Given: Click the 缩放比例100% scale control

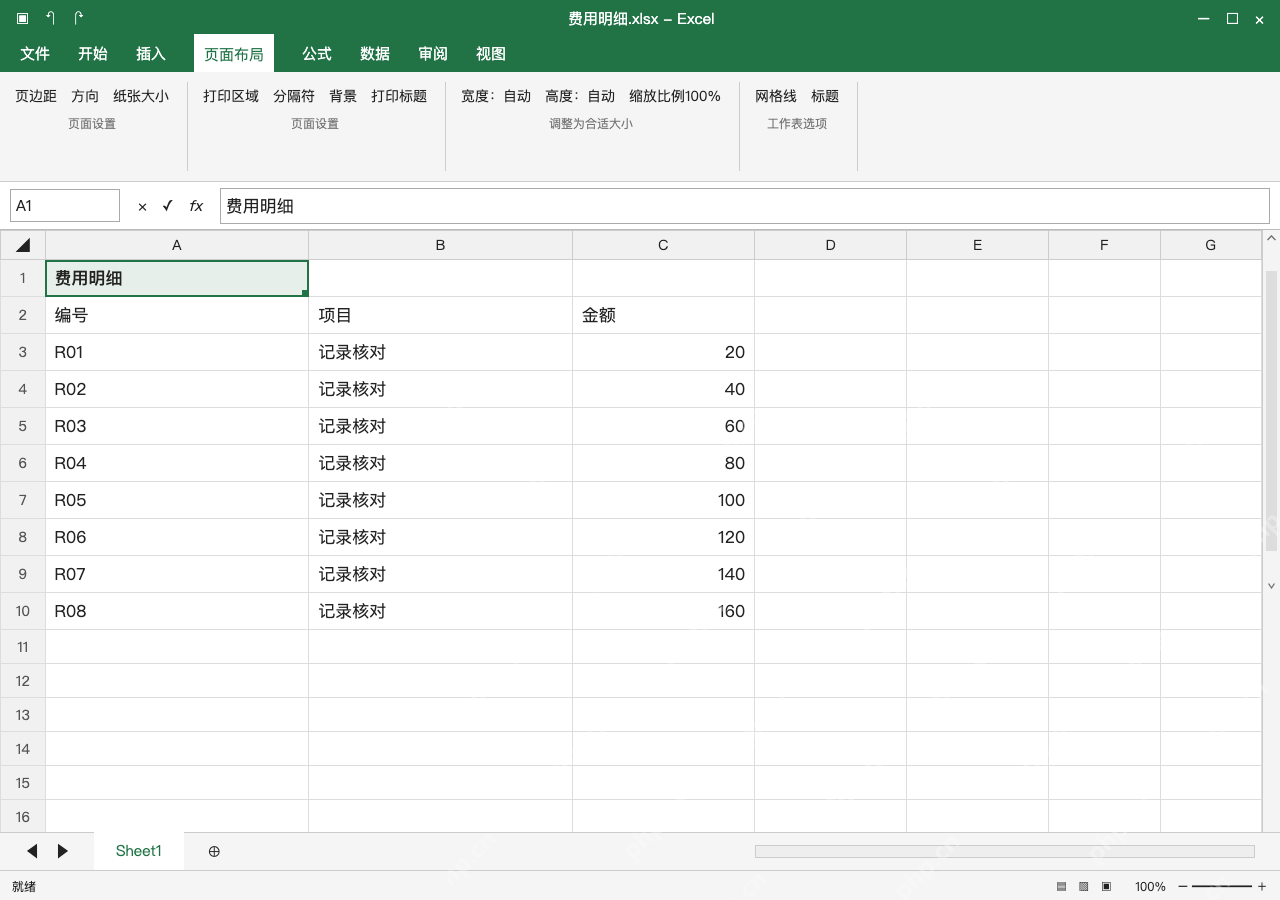Looking at the screenshot, I should pyautogui.click(x=675, y=96).
